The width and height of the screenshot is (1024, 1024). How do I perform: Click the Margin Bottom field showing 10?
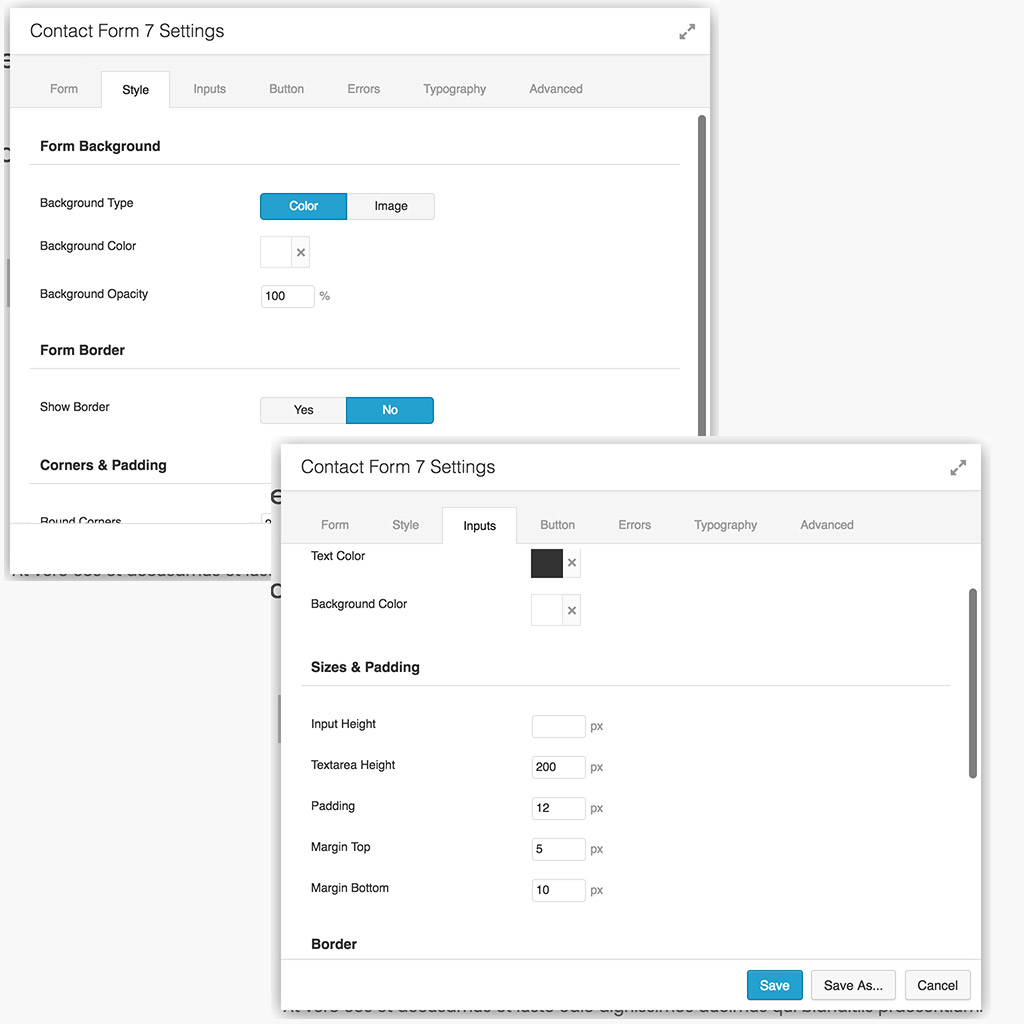point(558,890)
